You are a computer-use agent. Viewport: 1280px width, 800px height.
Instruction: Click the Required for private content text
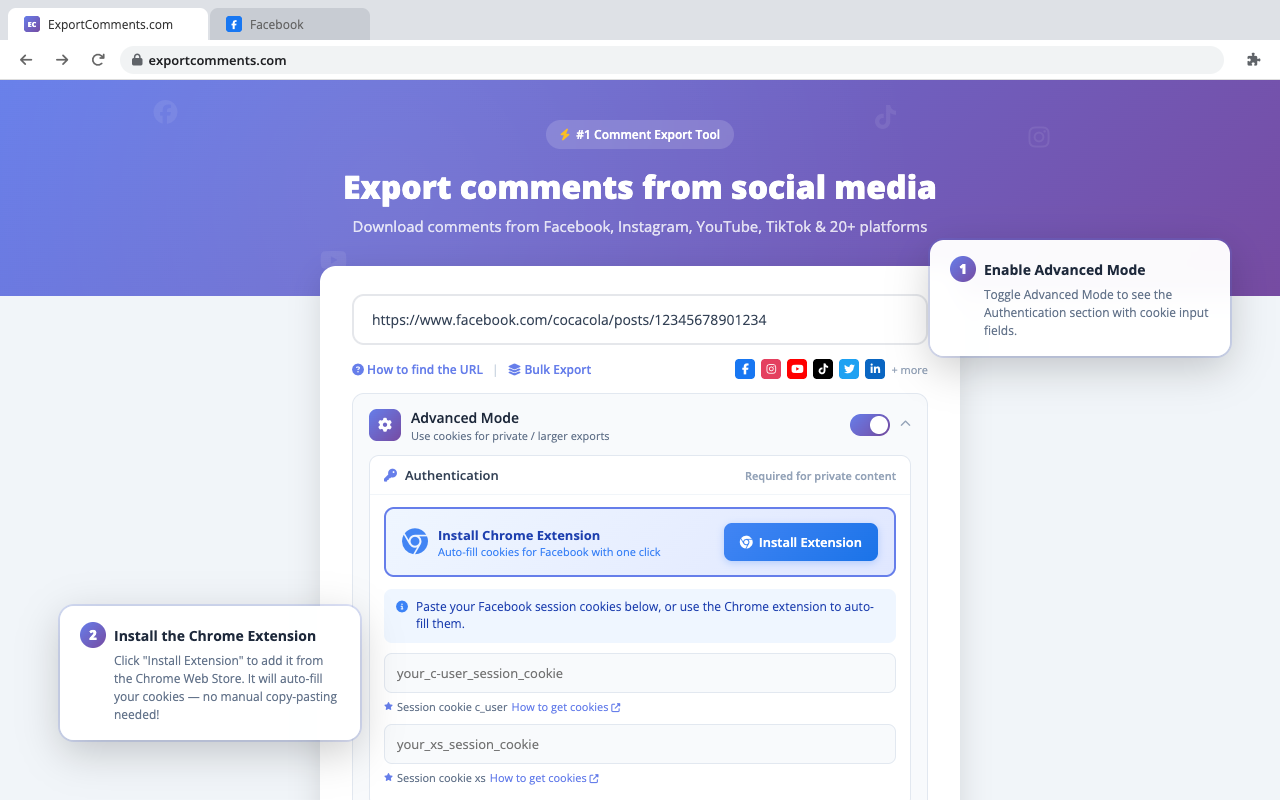(820, 476)
